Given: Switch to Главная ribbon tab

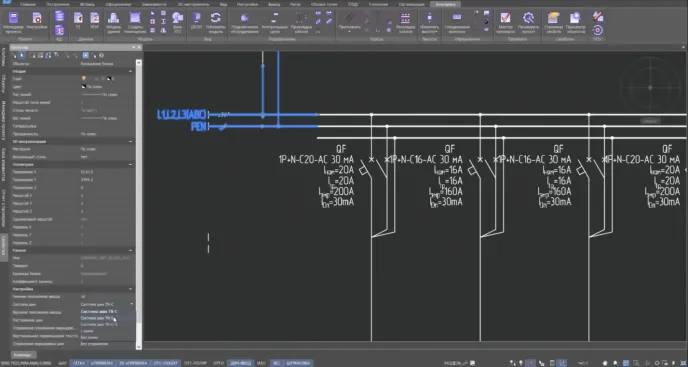Looking at the screenshot, I should point(28,4).
